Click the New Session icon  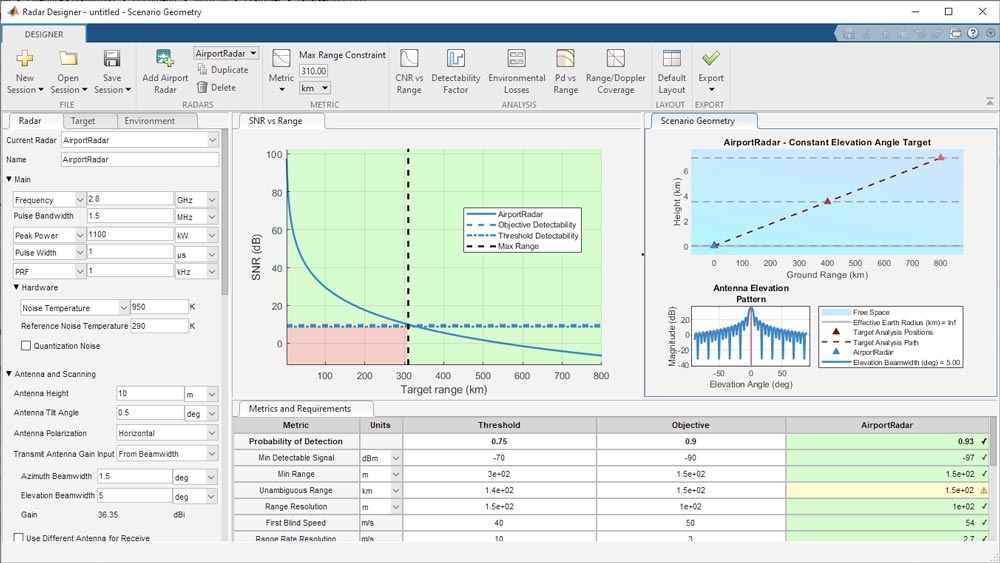(25, 59)
